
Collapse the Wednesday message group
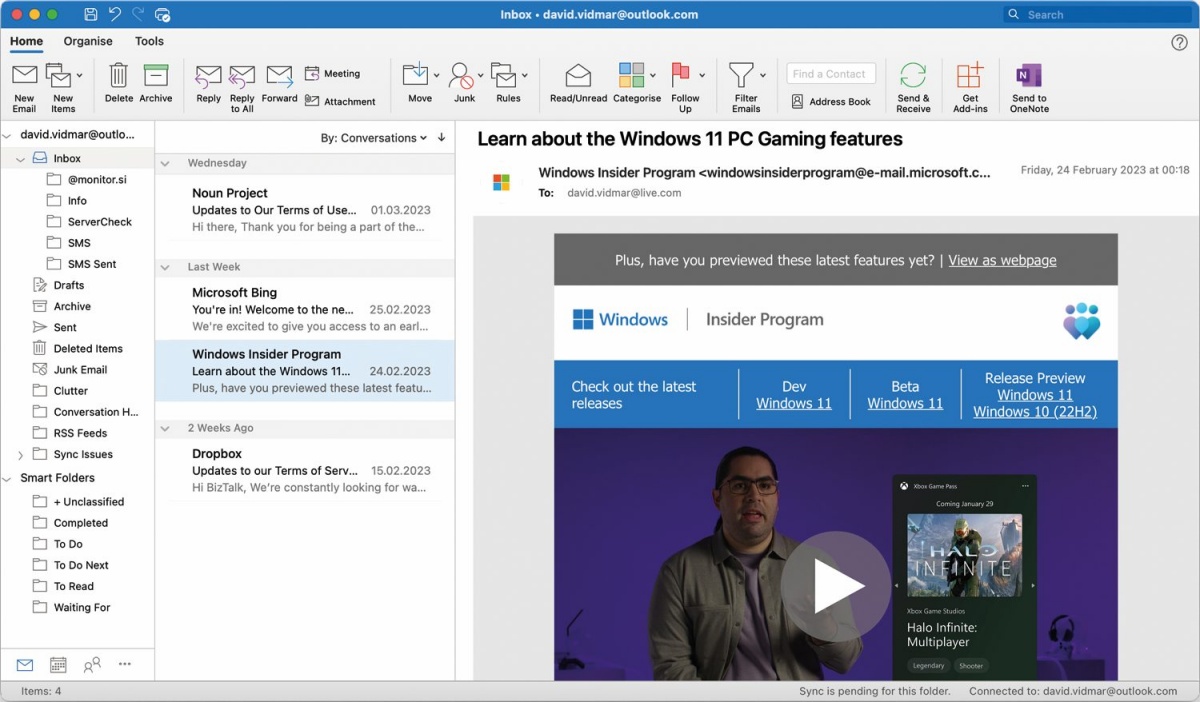(167, 163)
